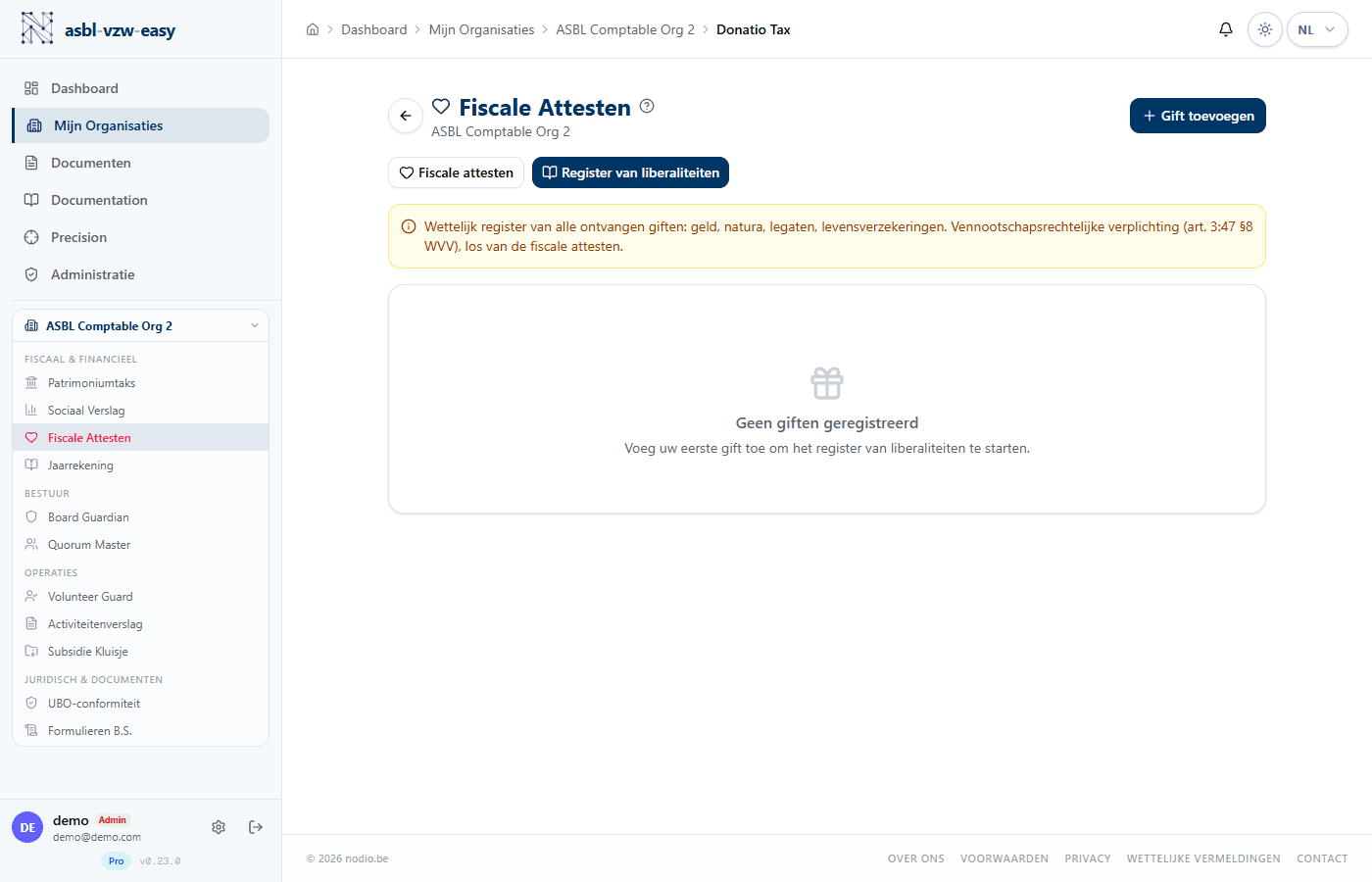Image resolution: width=1372 pixels, height=882 pixels.
Task: Open the notifications bell
Action: pos(1226,29)
